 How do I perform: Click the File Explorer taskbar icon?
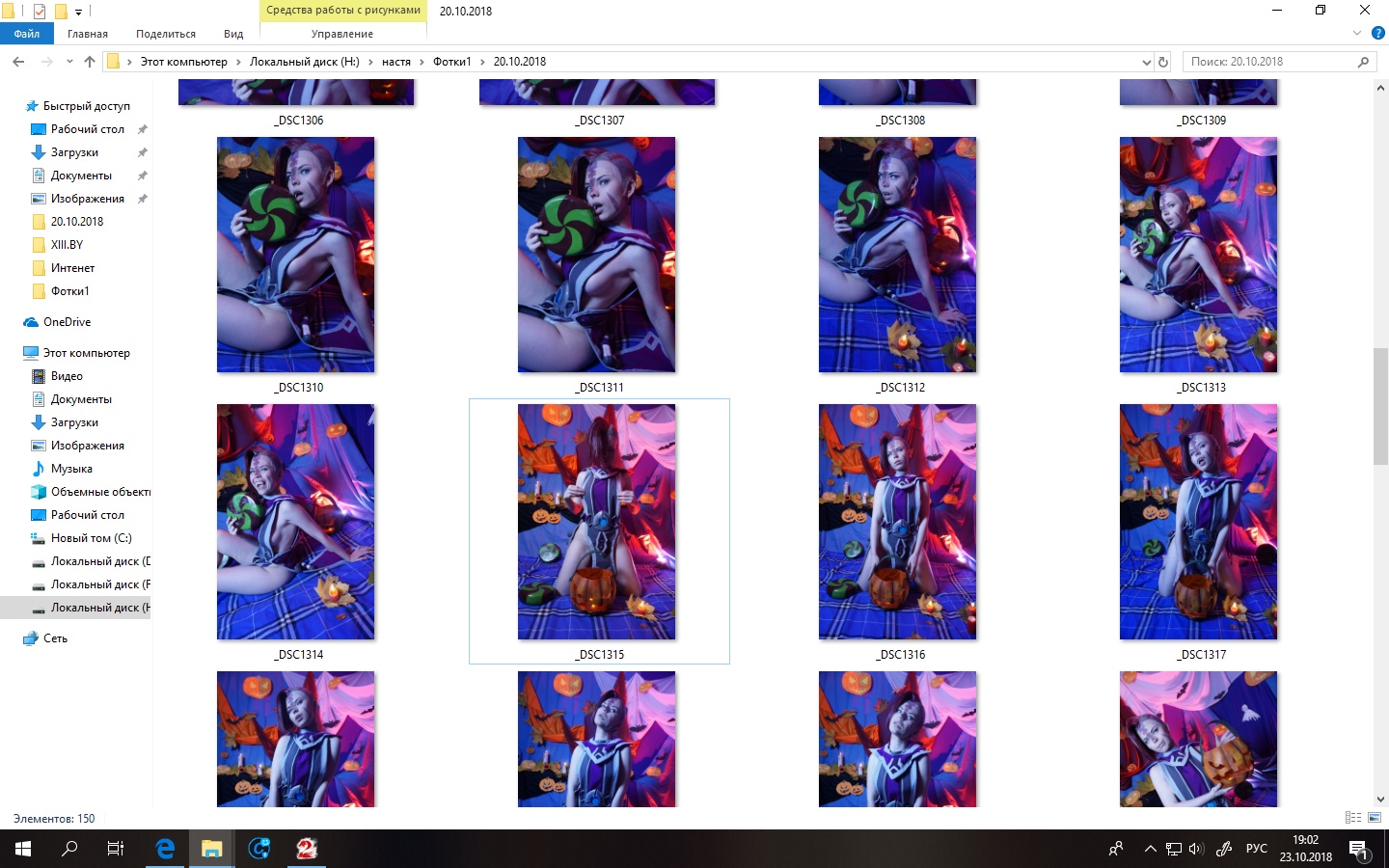click(211, 849)
